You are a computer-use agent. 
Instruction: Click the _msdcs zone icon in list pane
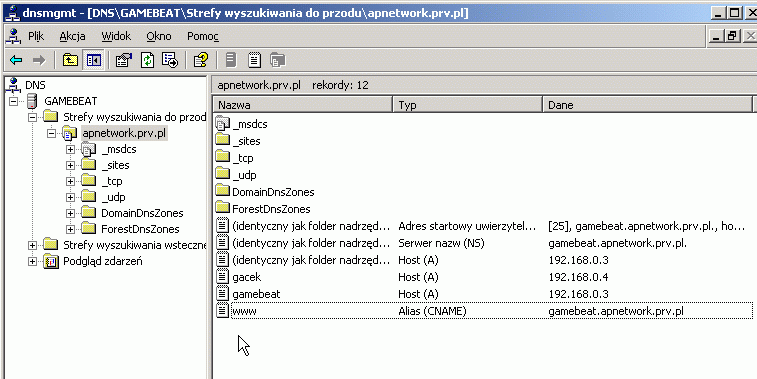(223, 124)
